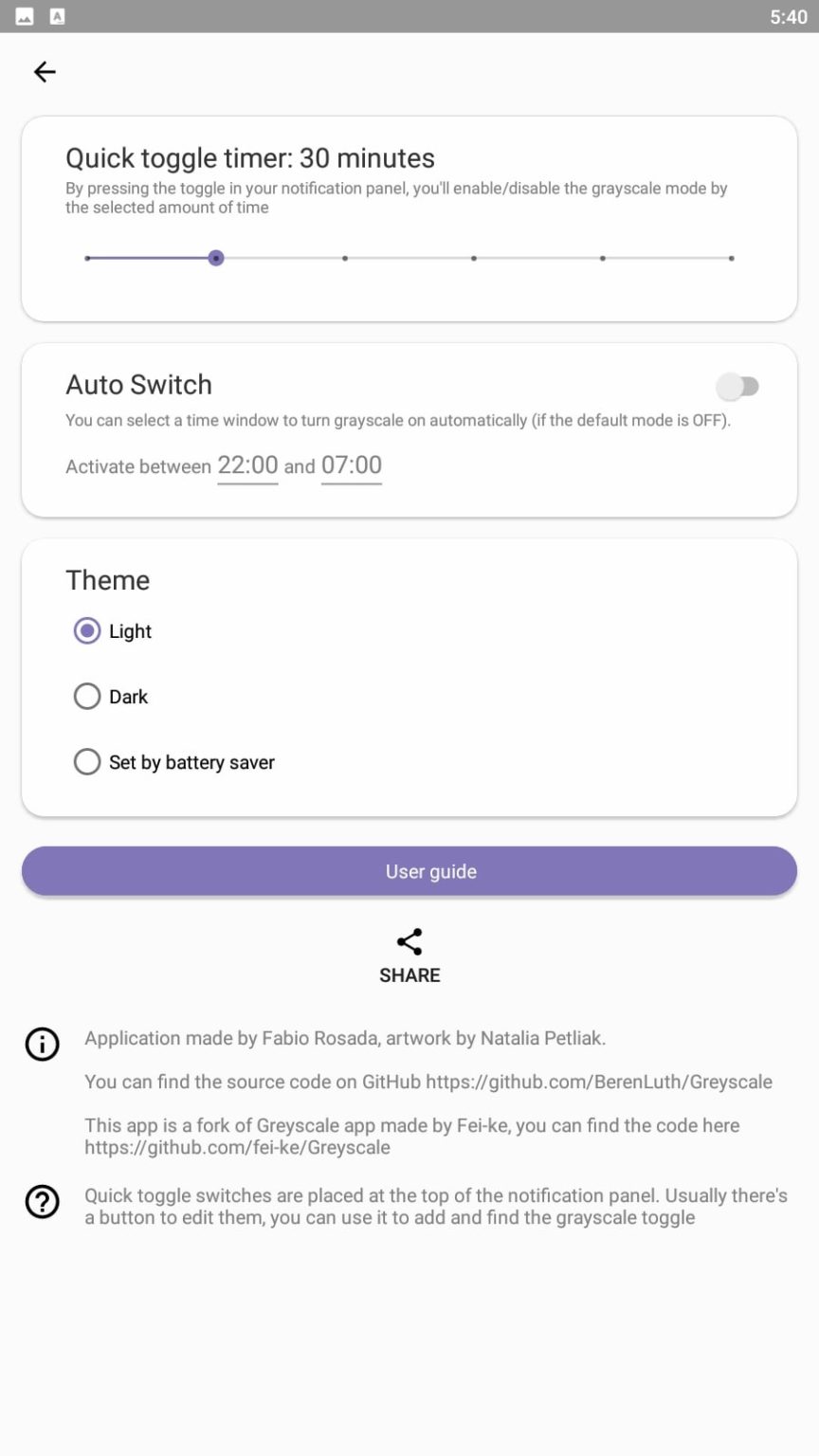Tap the SHARE label
The height and width of the screenshot is (1456, 819).
(x=409, y=975)
